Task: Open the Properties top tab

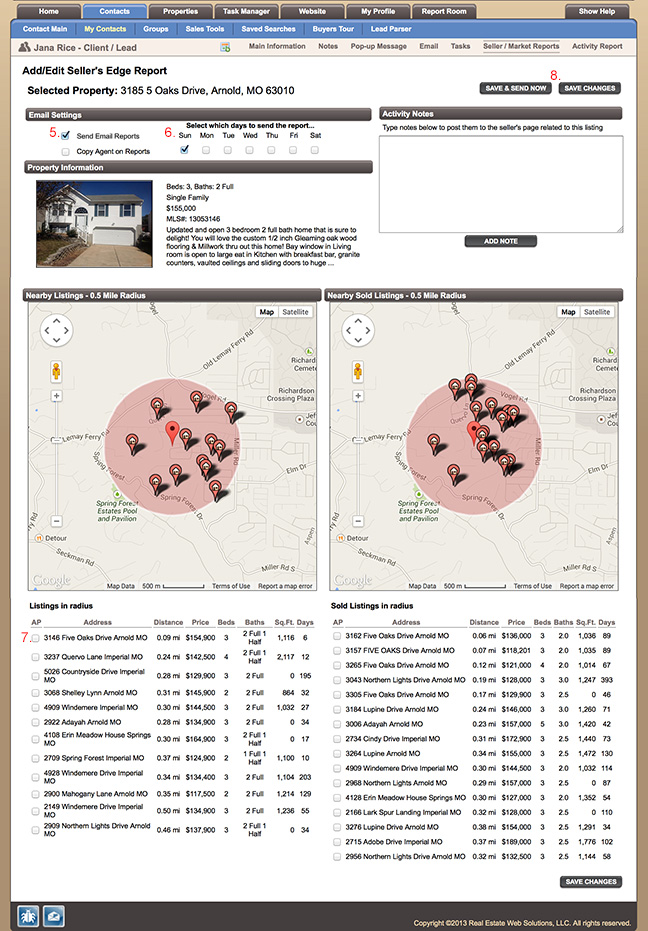Action: tap(181, 11)
